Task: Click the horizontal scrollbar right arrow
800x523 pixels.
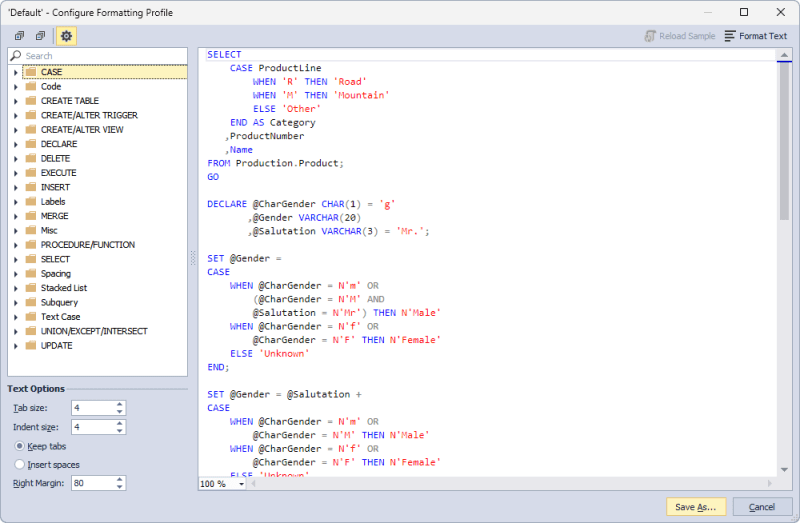Action: (x=769, y=483)
